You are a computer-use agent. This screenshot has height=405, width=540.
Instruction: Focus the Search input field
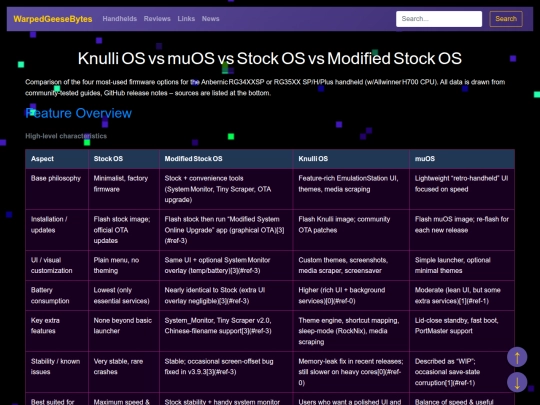[439, 19]
